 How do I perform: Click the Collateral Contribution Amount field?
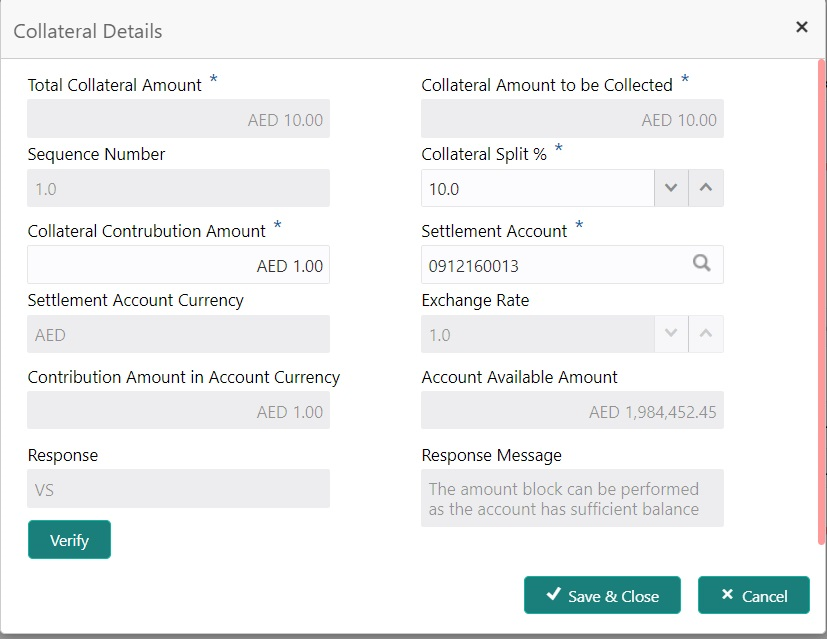point(178,265)
